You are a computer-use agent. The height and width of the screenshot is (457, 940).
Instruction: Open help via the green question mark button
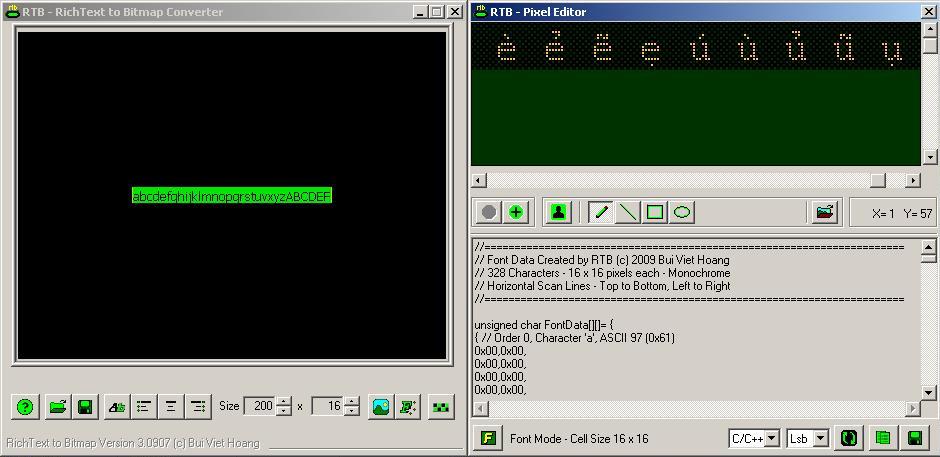(25, 407)
